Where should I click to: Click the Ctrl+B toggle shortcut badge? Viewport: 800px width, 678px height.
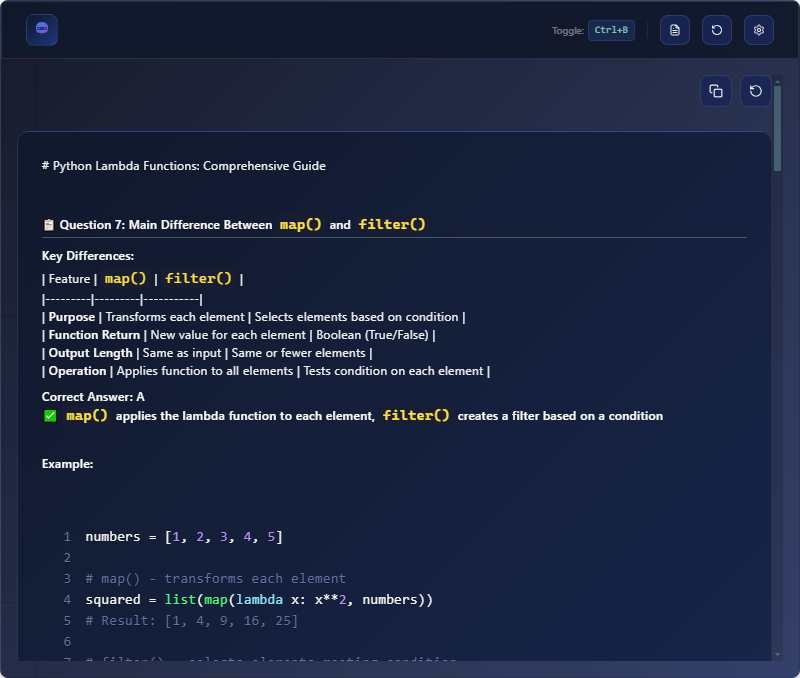click(x=611, y=30)
